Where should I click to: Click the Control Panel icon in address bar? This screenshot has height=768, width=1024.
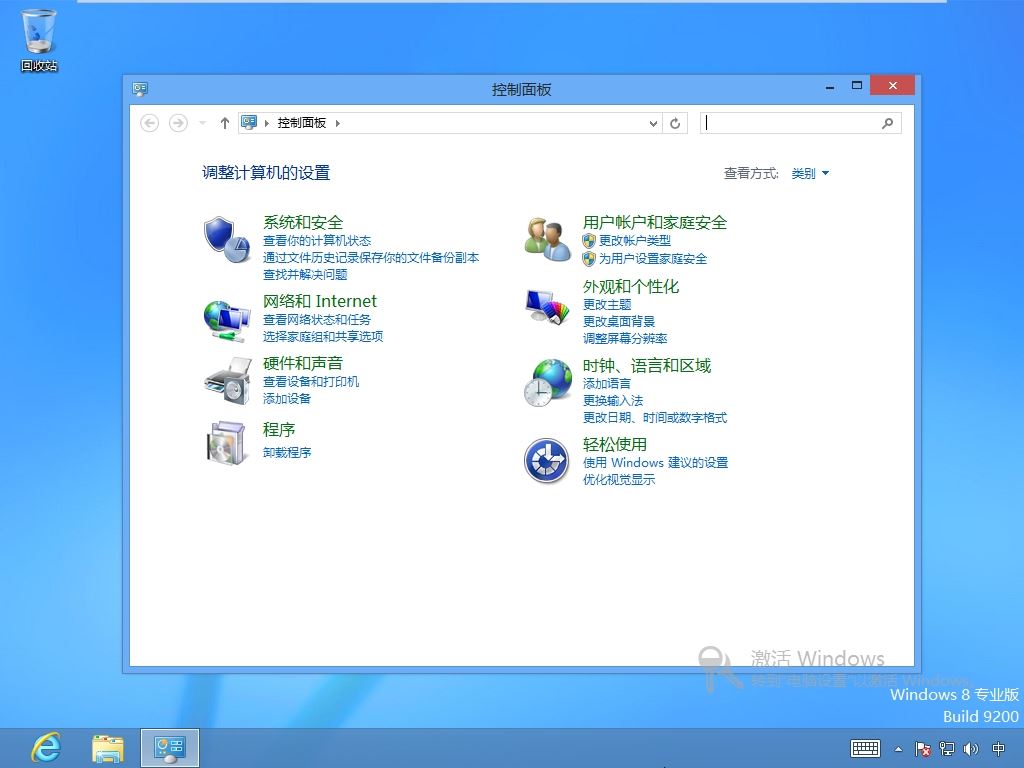tap(249, 122)
